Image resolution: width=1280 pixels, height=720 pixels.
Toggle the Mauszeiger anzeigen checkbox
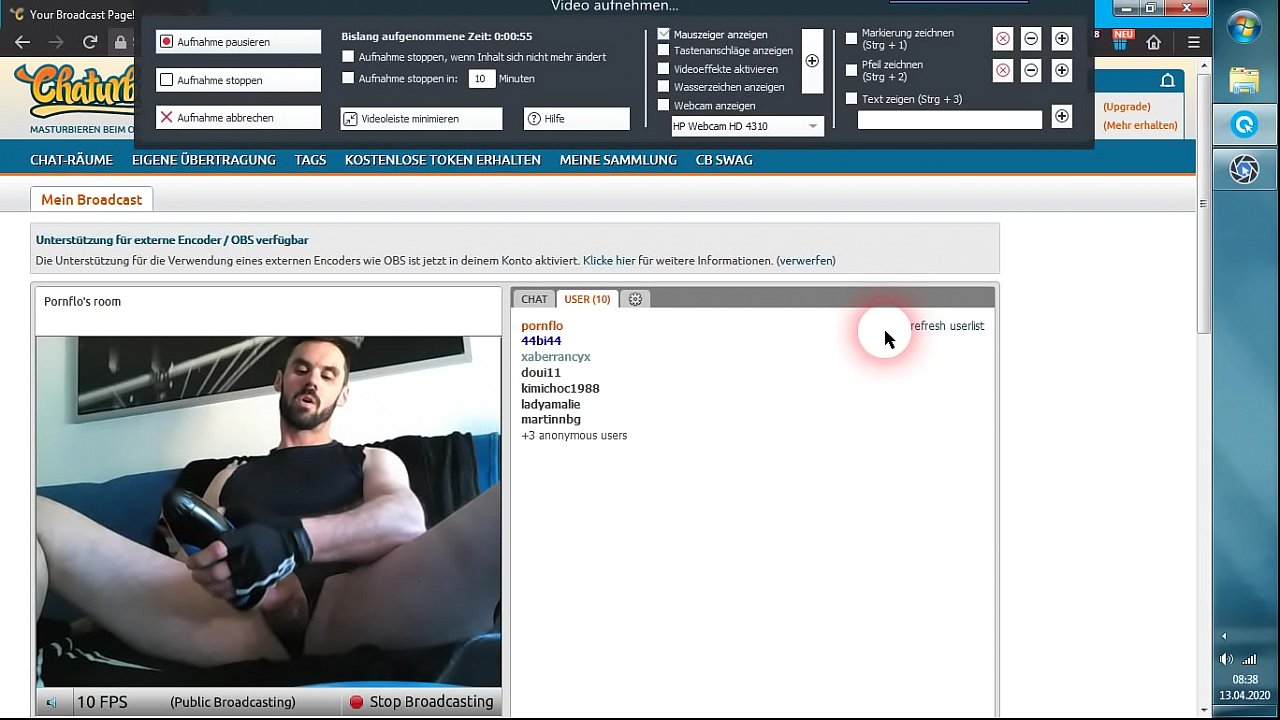tap(664, 34)
